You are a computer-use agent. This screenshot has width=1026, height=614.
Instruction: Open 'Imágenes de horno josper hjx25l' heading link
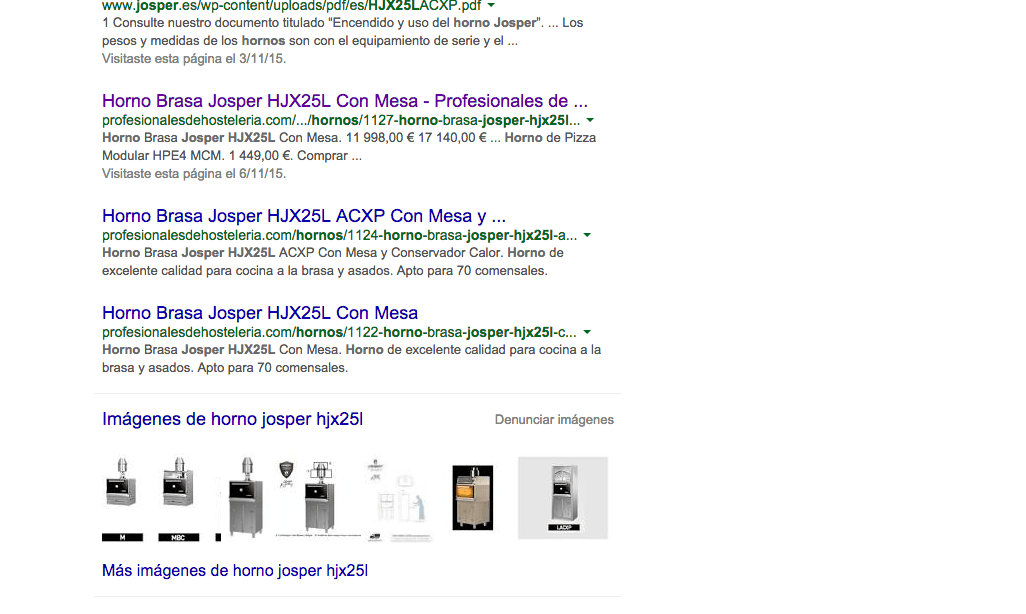point(232,419)
